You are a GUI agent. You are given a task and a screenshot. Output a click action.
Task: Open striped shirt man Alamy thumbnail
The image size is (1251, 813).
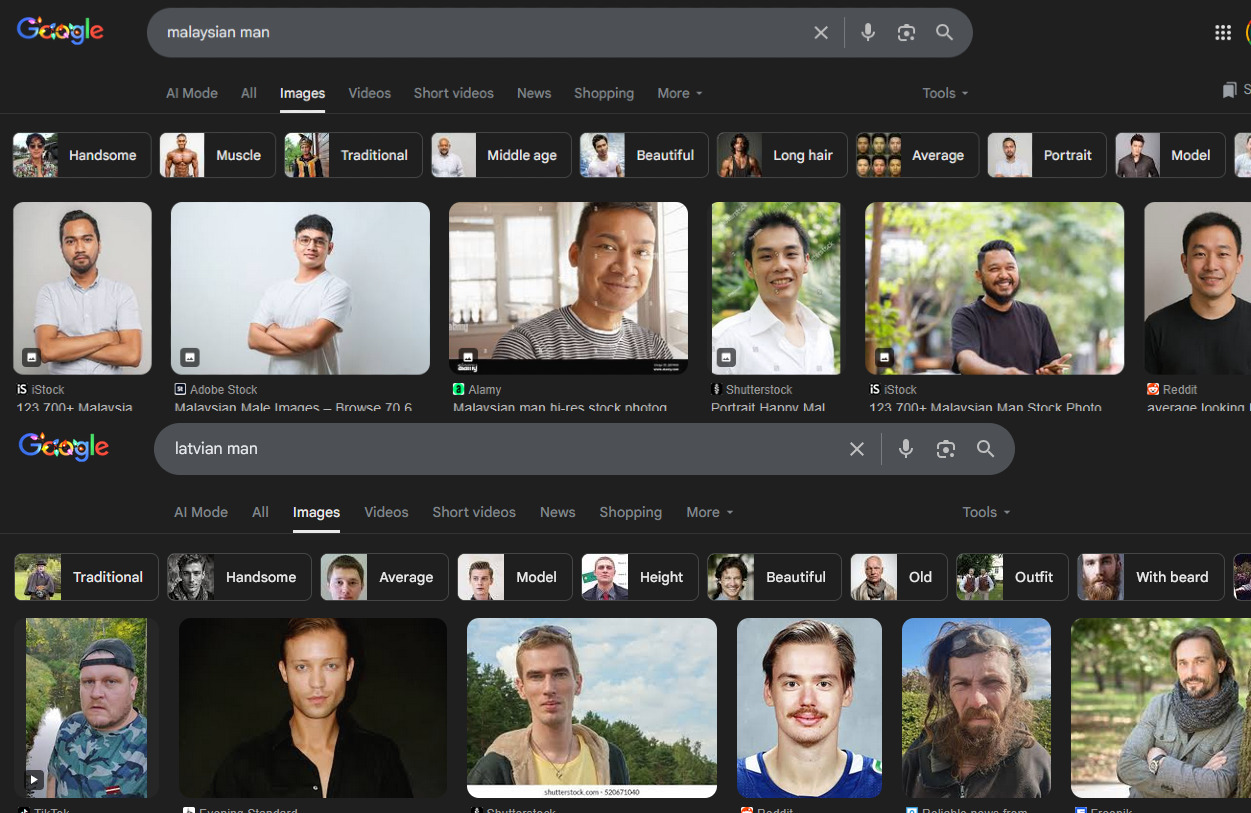click(568, 288)
